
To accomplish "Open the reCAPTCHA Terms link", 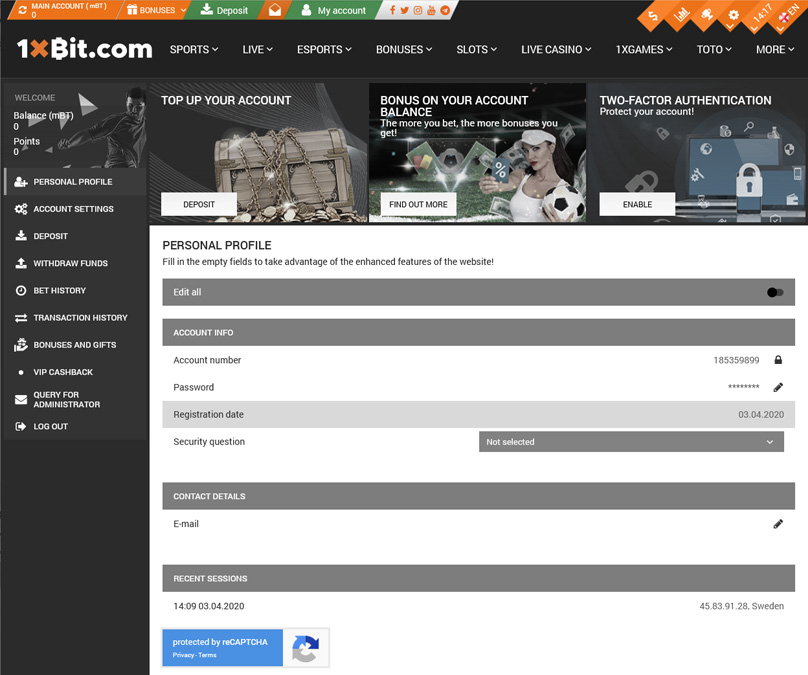I will [x=207, y=655].
